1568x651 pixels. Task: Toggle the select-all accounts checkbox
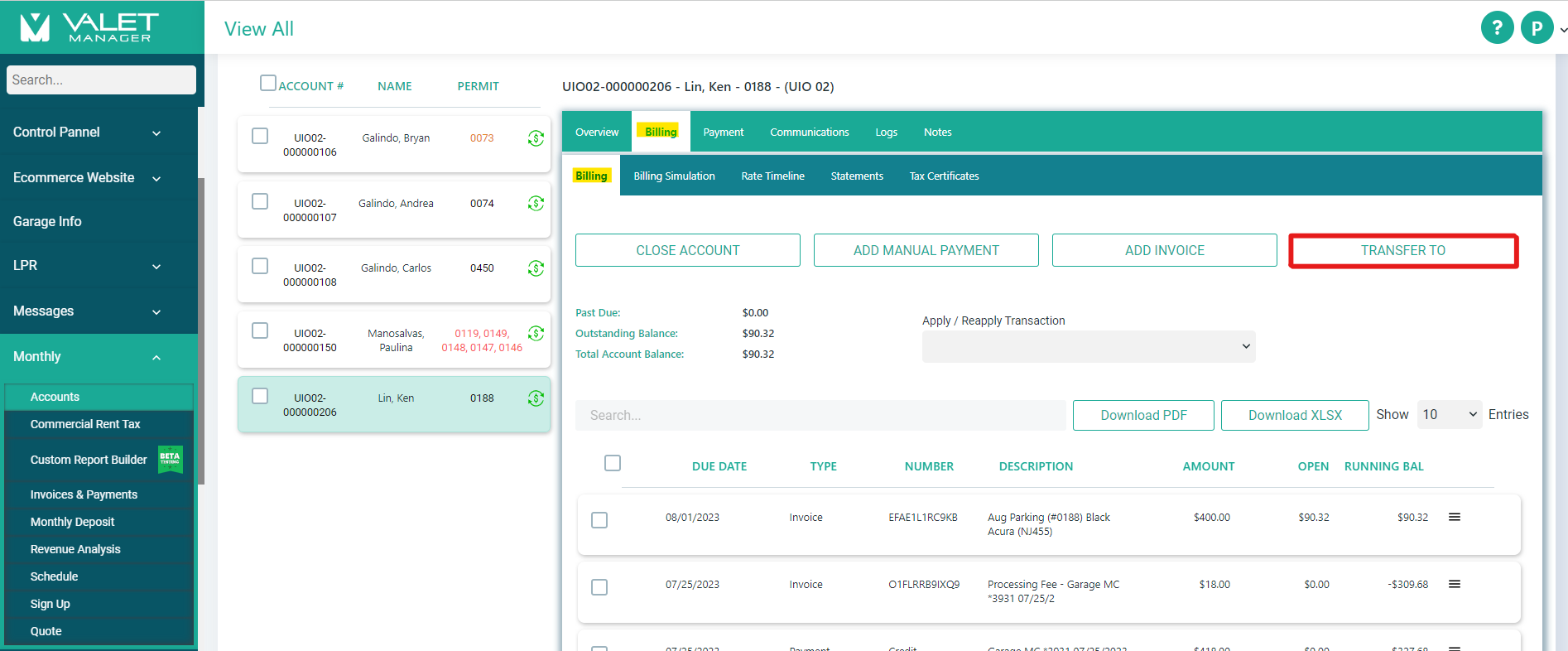(x=267, y=83)
